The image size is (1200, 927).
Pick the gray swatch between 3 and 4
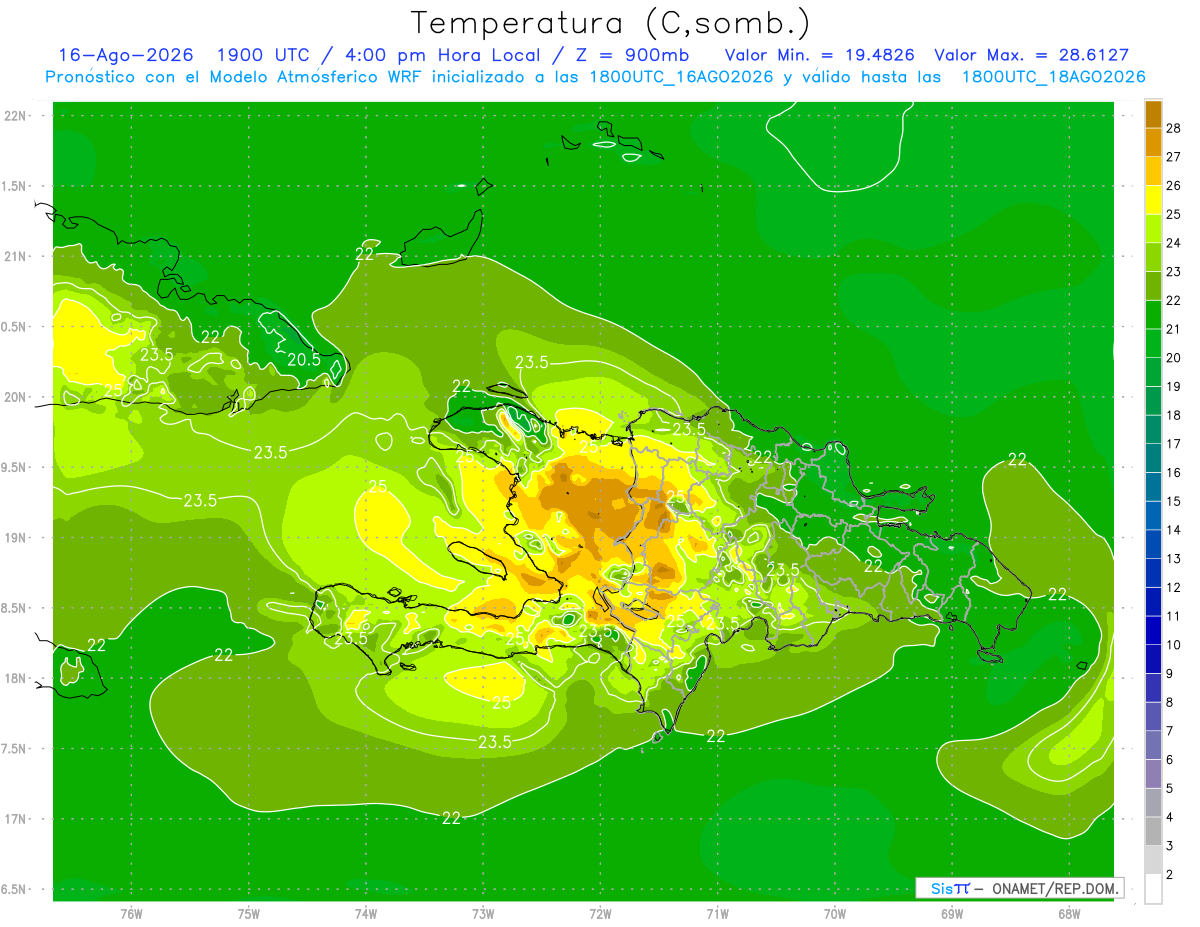coord(1153,831)
